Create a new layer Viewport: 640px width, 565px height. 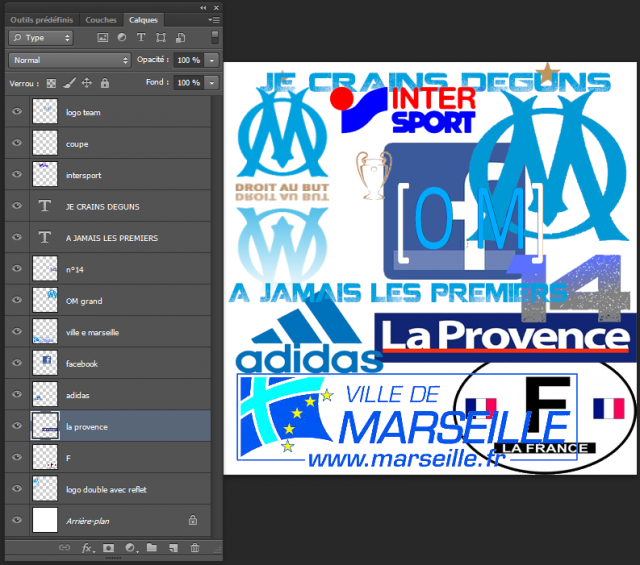click(173, 548)
